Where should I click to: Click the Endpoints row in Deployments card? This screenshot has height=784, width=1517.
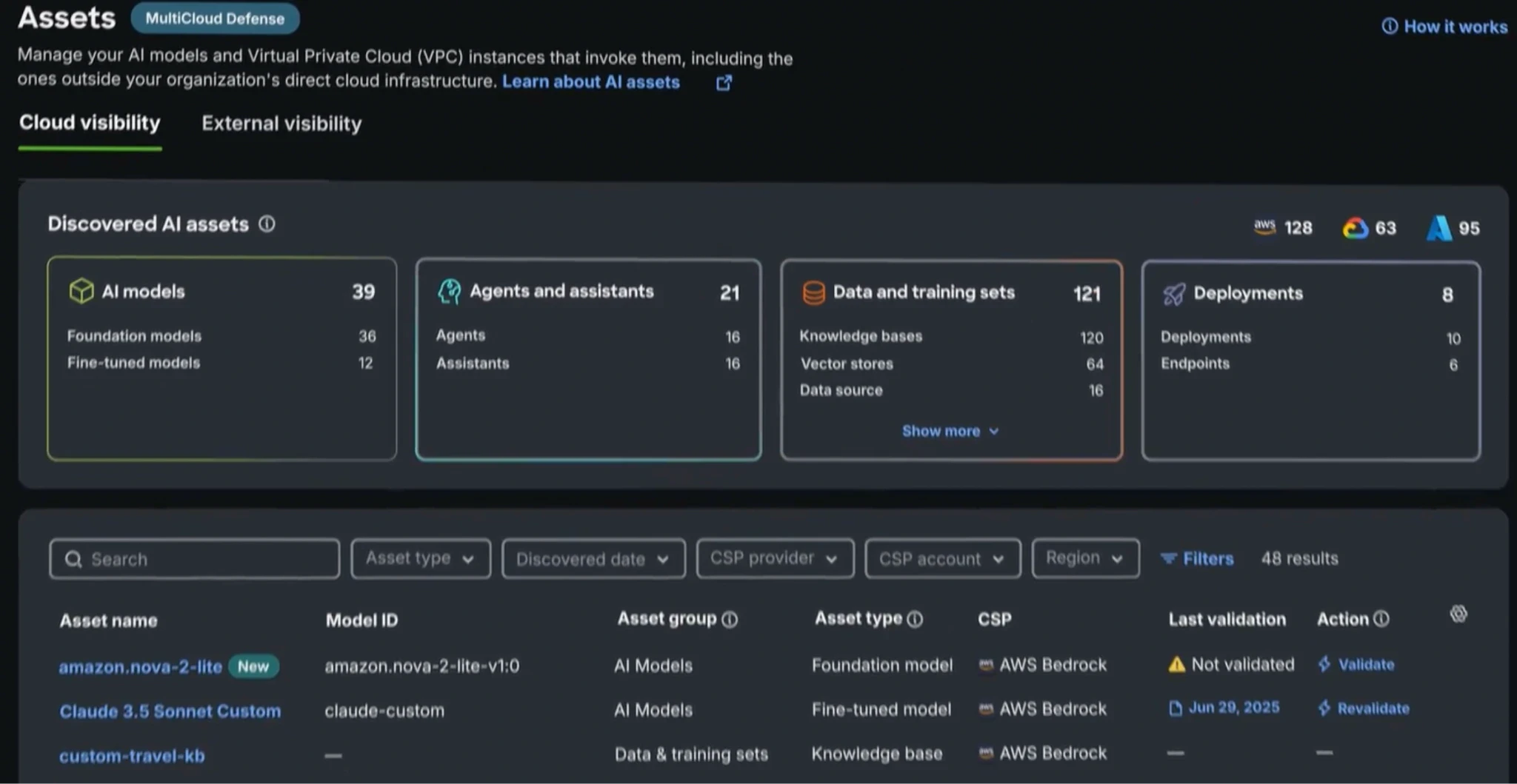[x=1310, y=364]
